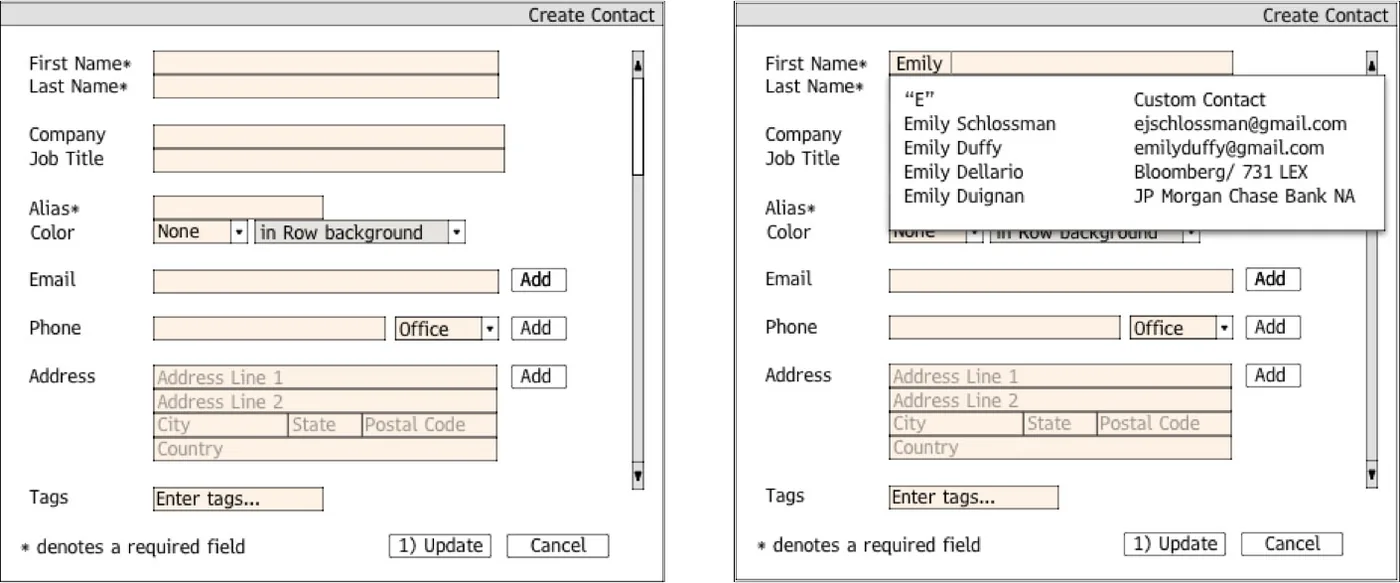Click 'Enter tags...' field in left dialog
The width and height of the screenshot is (1400, 583).
pyautogui.click(x=238, y=499)
